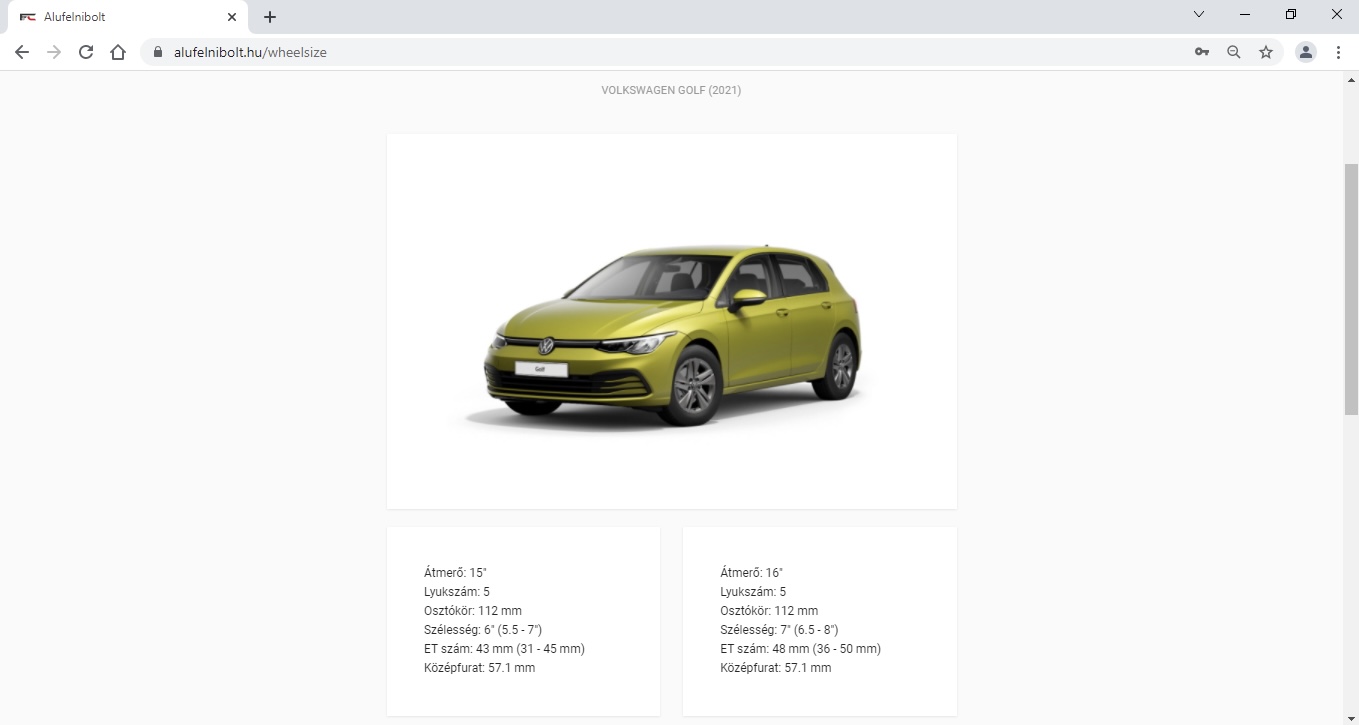Minimize the Chrome window

click(x=1245, y=14)
